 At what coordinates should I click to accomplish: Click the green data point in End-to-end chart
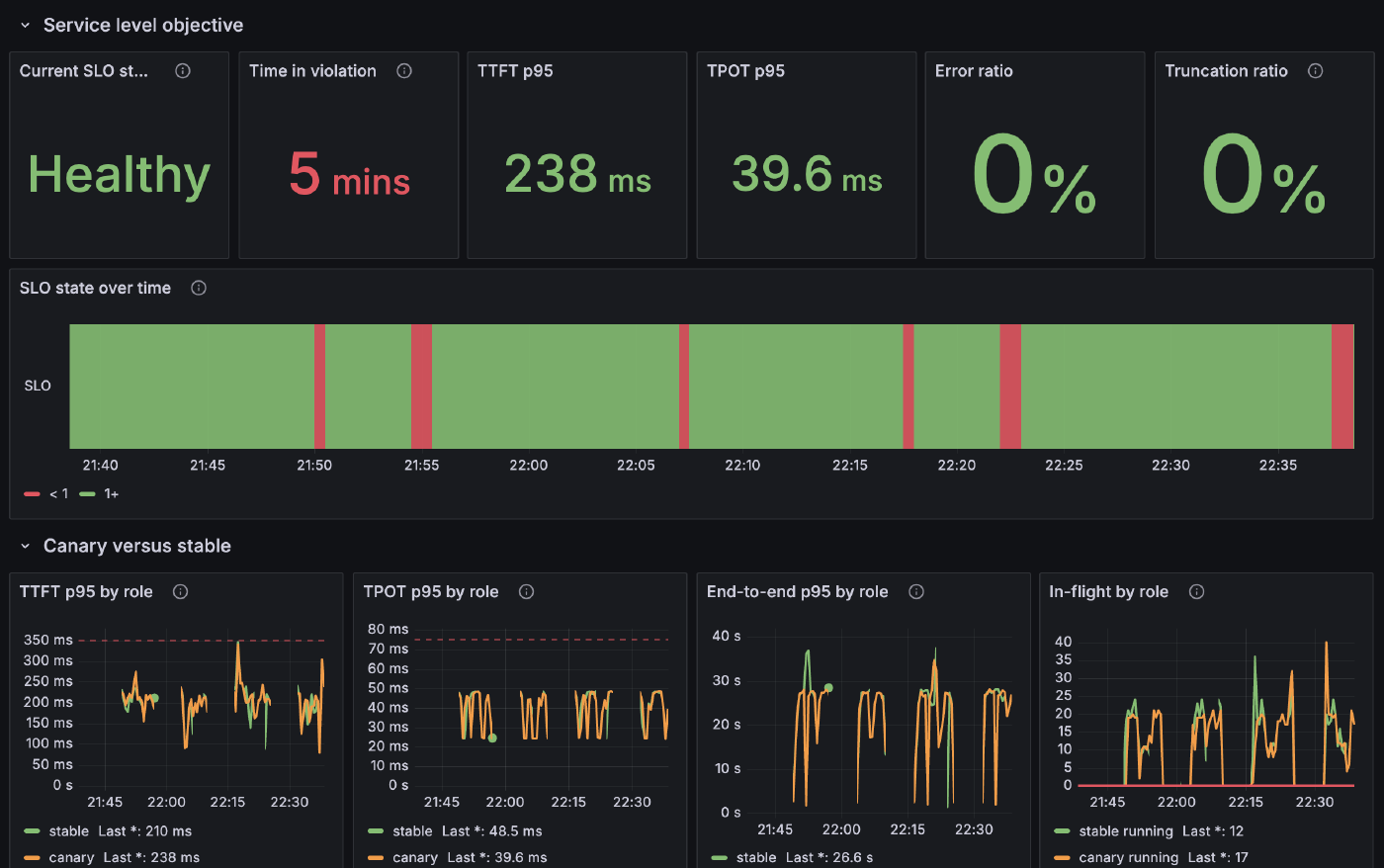[828, 687]
